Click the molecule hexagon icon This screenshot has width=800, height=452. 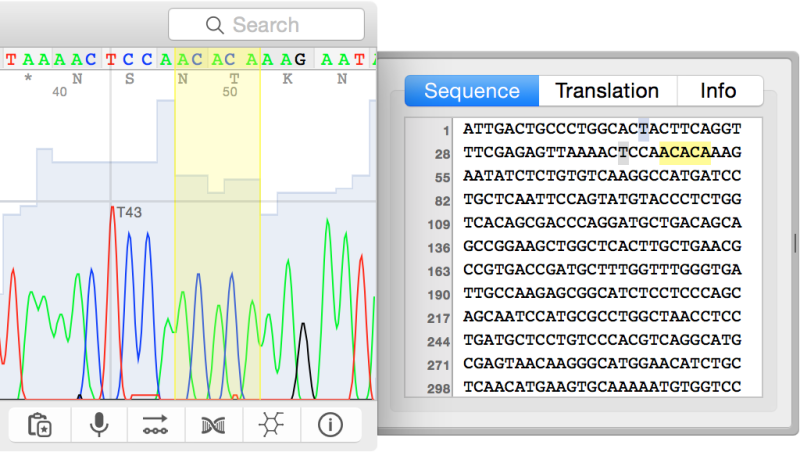(271, 424)
